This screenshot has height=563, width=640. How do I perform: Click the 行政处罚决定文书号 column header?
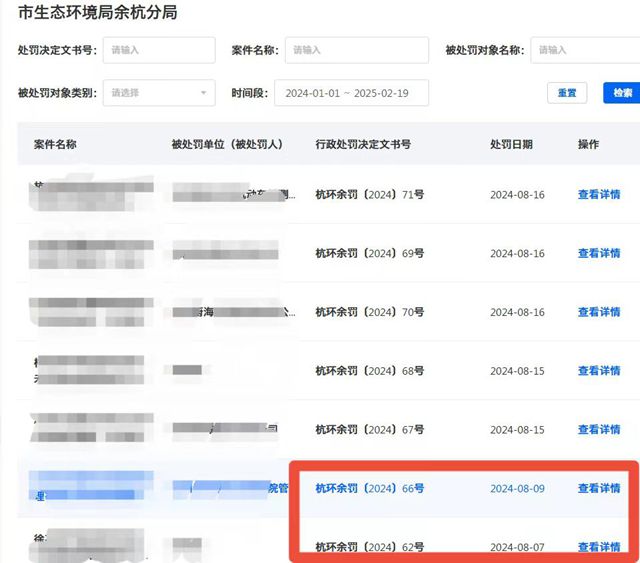point(363,144)
